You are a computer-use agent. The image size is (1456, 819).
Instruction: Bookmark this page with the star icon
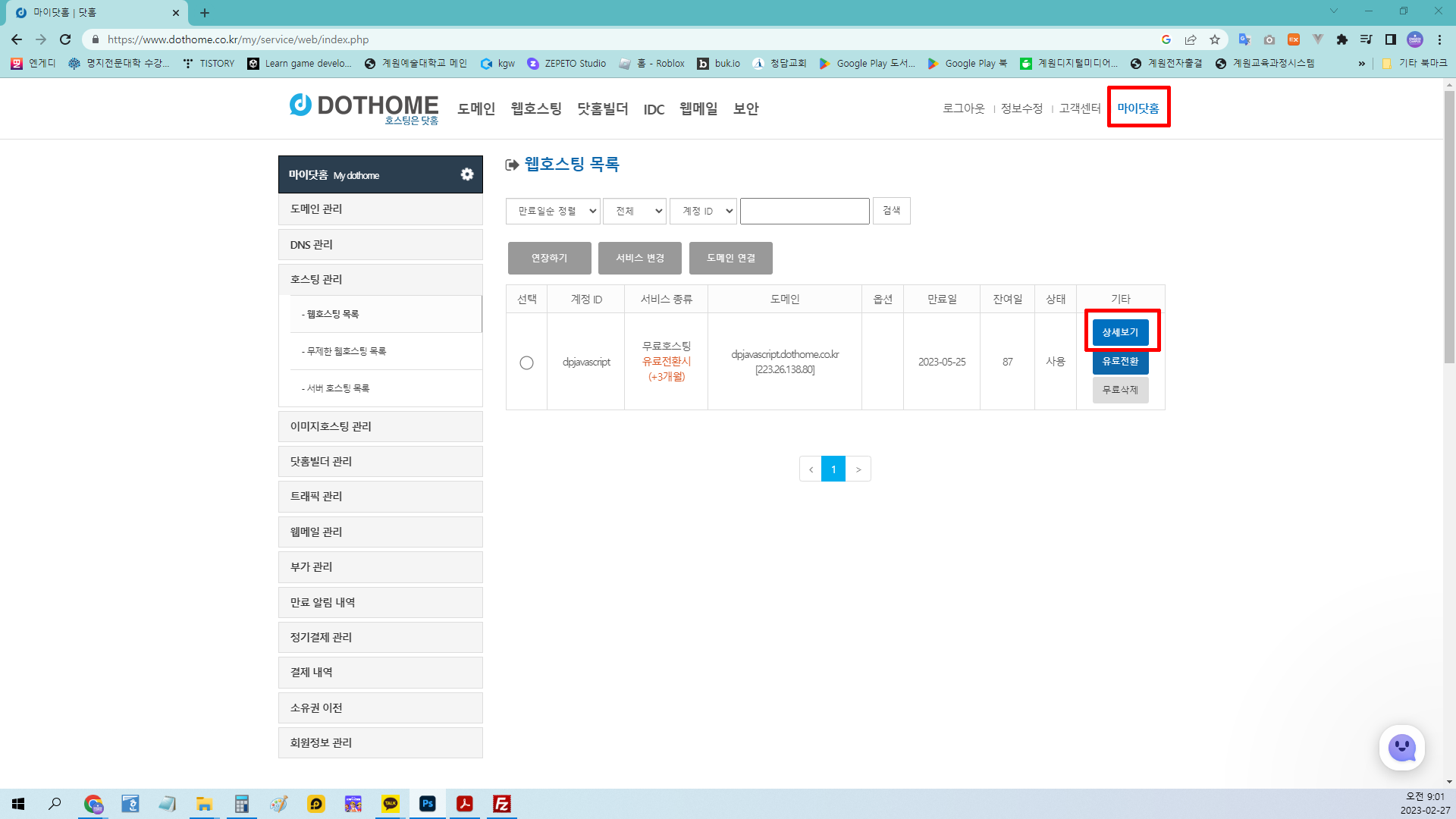click(1215, 39)
